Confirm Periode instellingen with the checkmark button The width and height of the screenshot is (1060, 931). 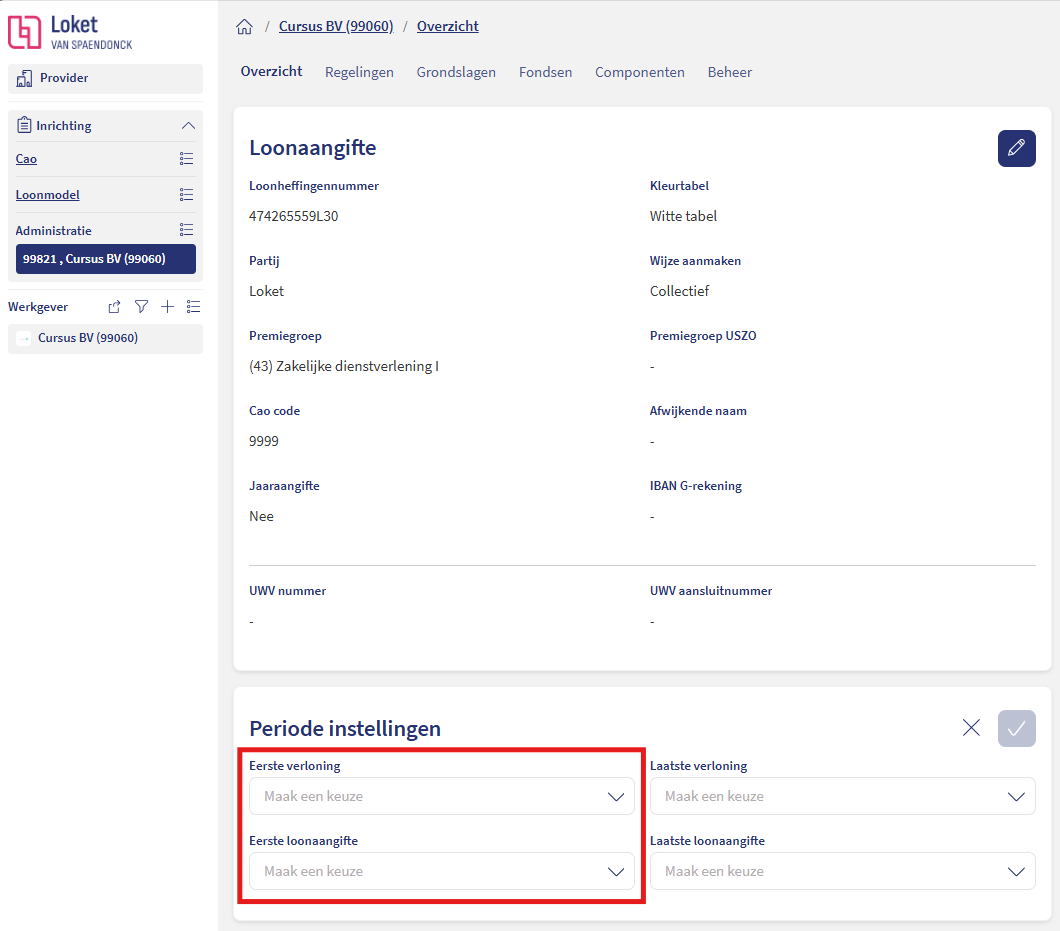[x=1016, y=728]
